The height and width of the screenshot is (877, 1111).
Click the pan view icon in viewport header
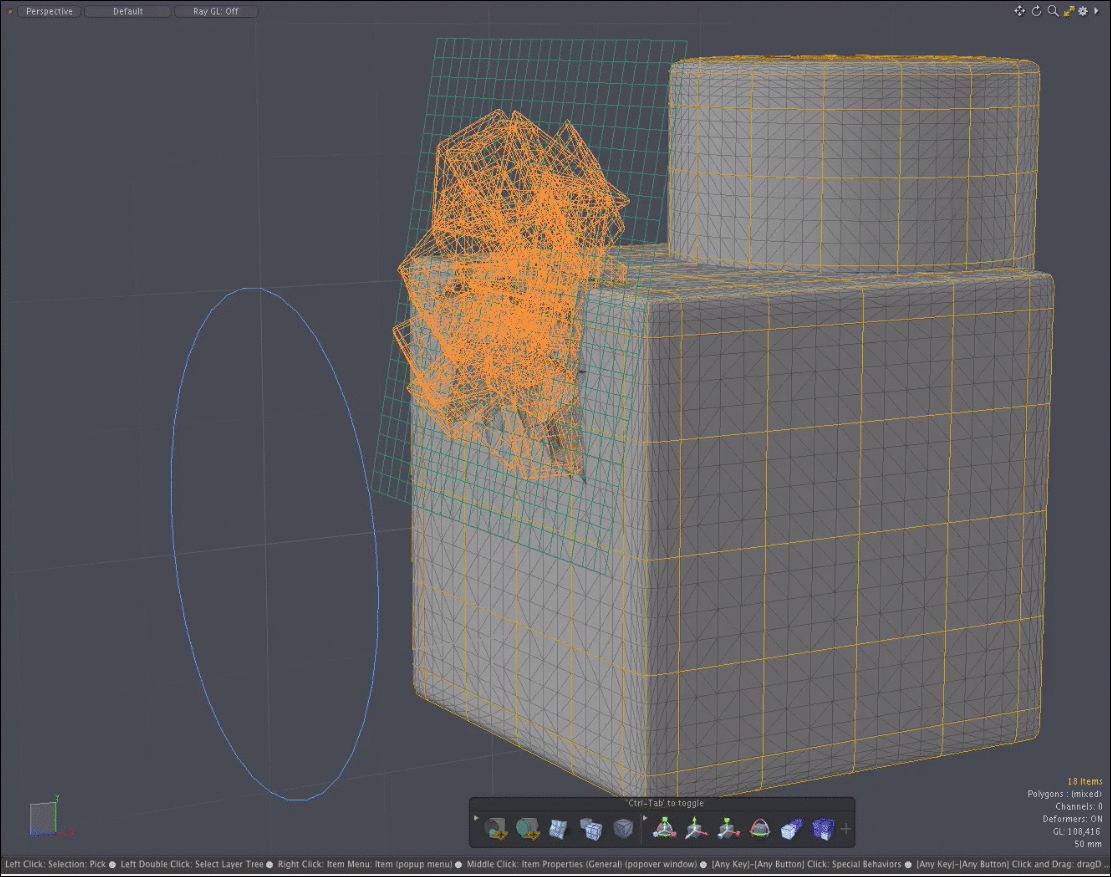[1020, 11]
